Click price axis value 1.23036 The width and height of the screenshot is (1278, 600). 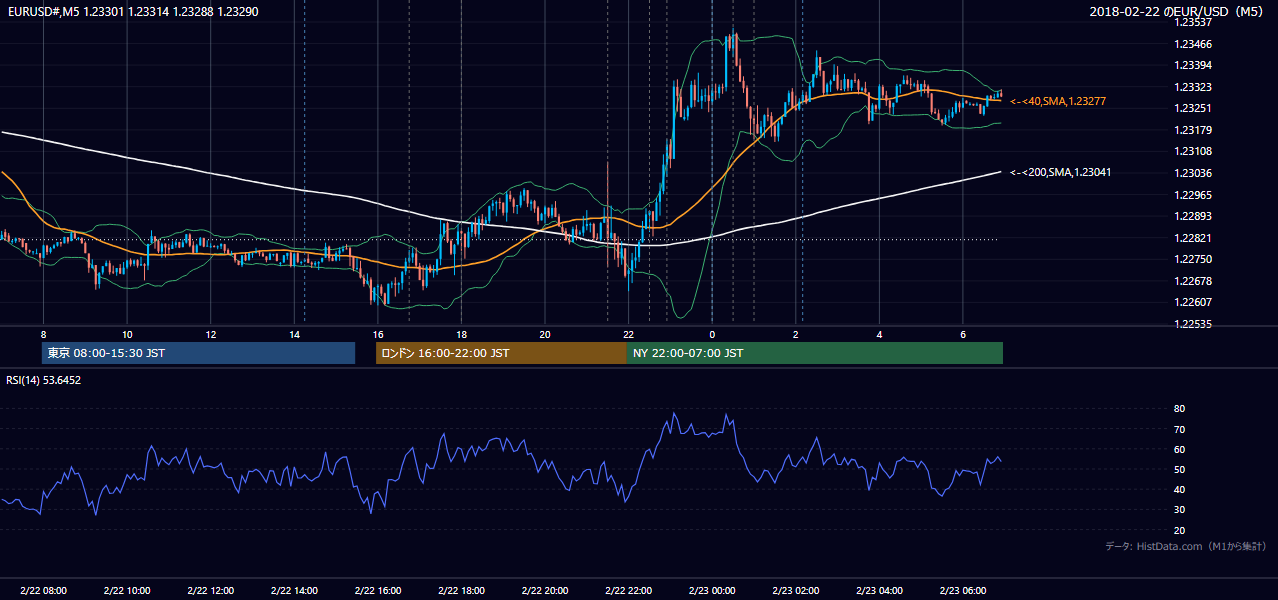[x=1193, y=173]
